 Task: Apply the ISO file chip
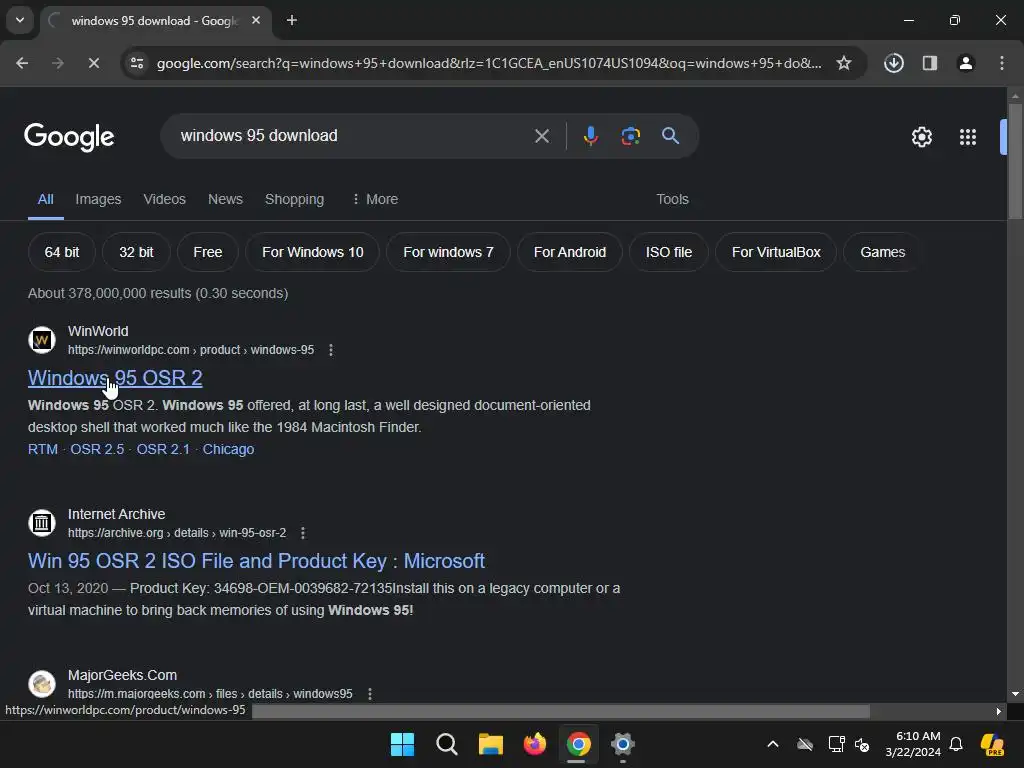point(669,252)
